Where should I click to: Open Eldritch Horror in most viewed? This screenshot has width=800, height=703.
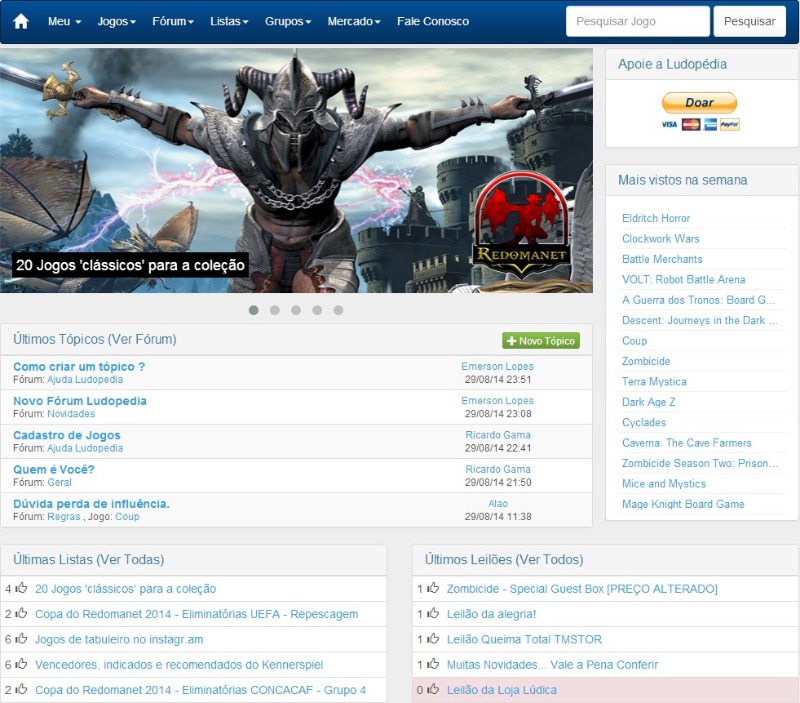point(656,218)
